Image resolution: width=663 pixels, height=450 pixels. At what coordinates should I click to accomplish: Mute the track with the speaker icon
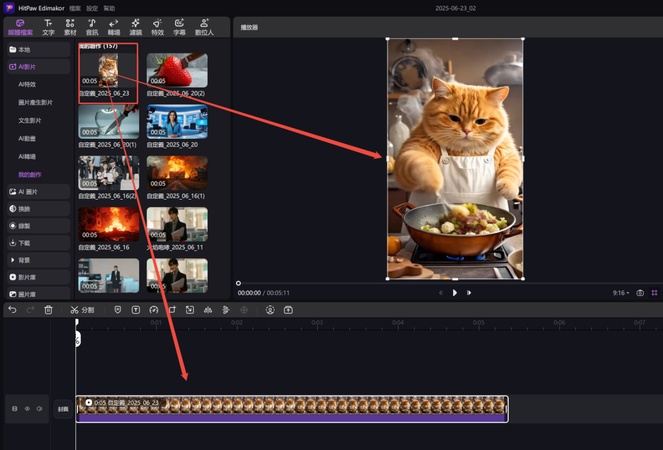[40, 409]
